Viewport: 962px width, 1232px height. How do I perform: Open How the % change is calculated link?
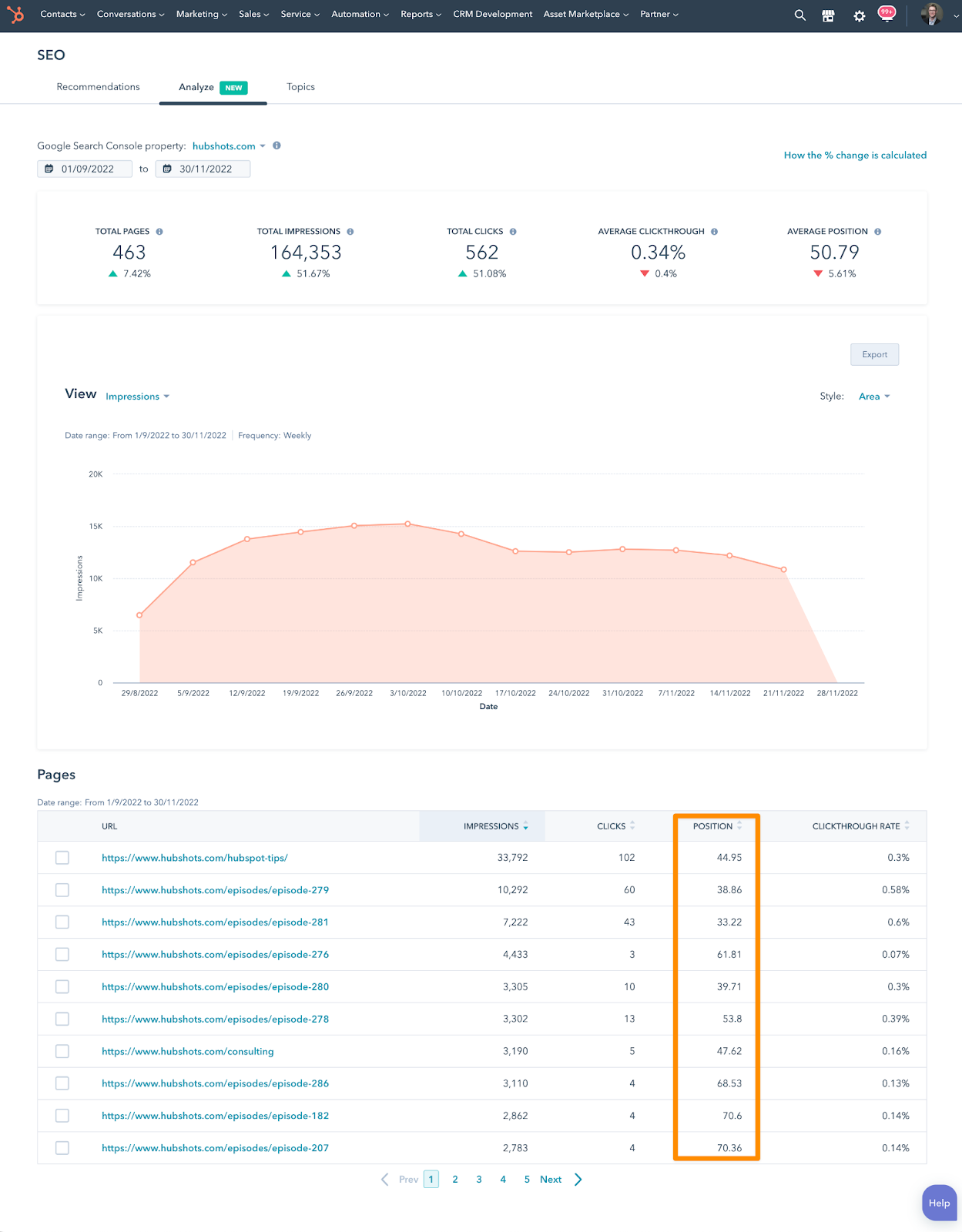click(x=855, y=156)
